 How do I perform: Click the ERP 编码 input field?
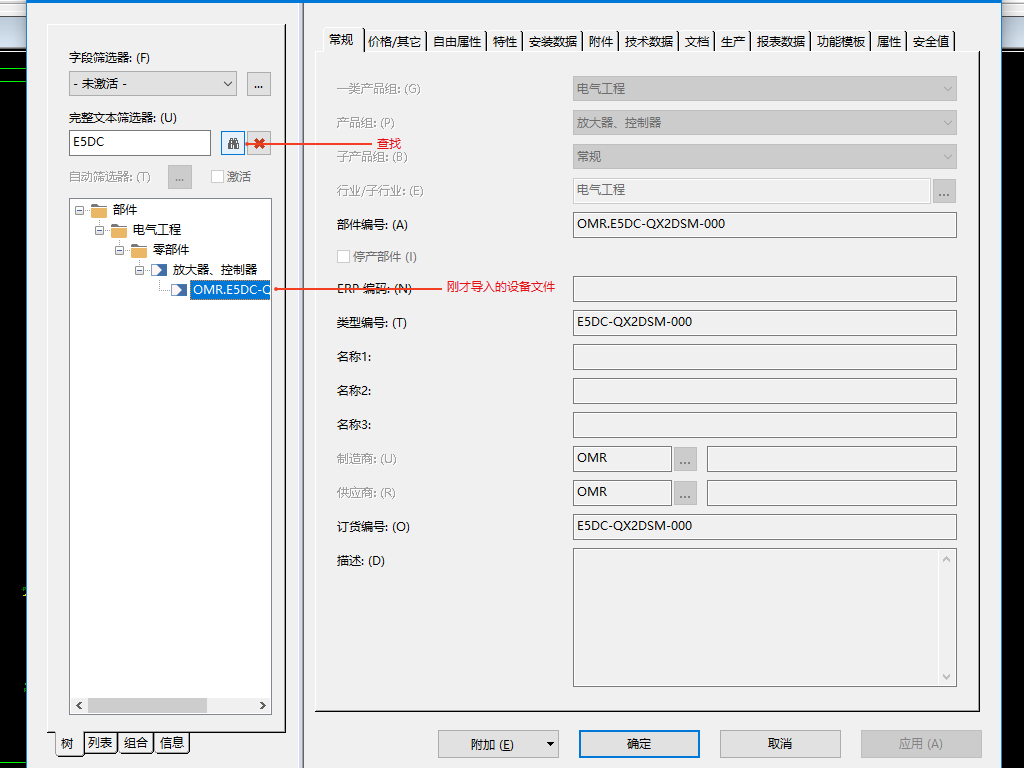765,289
